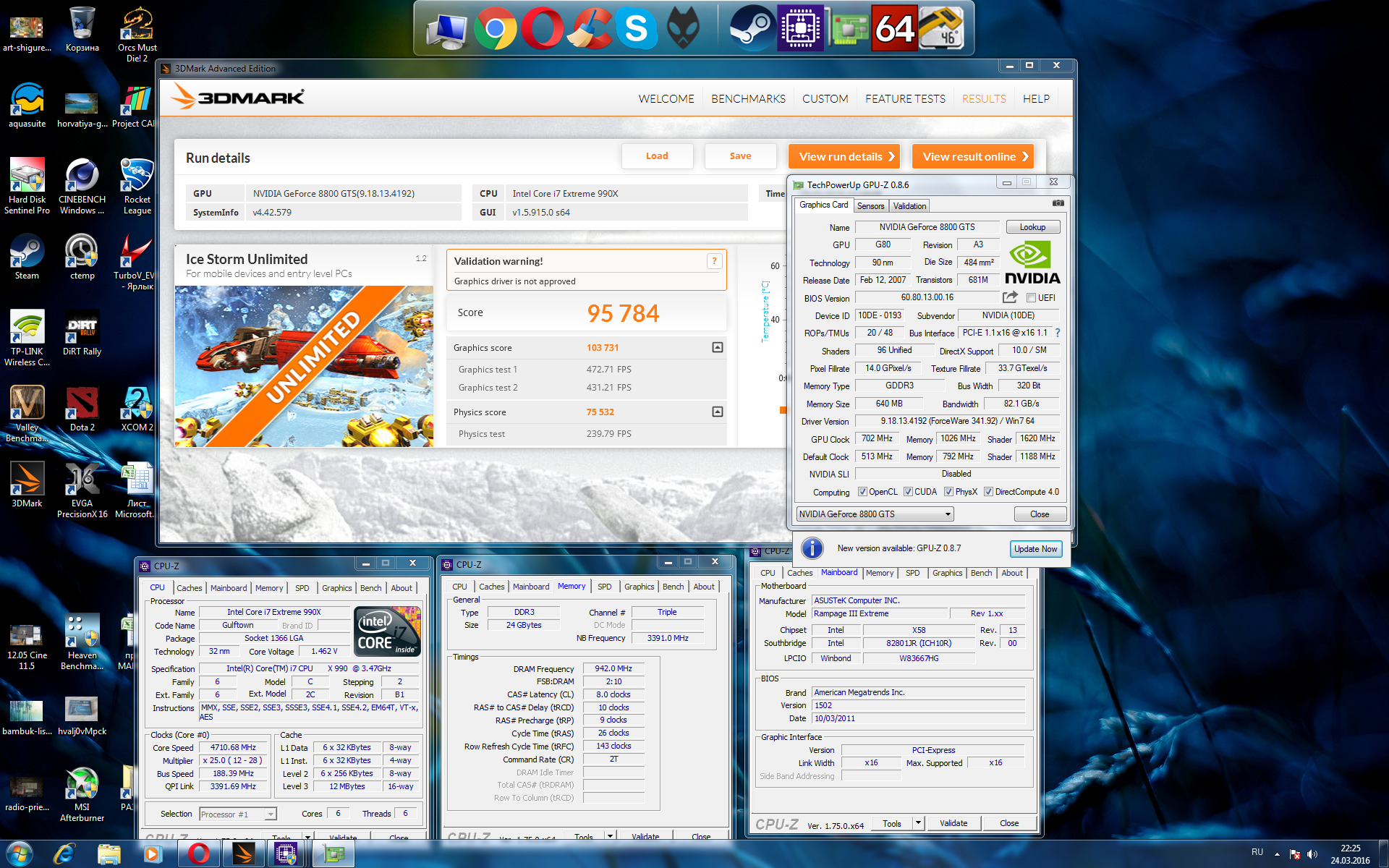1389x868 pixels.
Task: Open the GPU selection dropdown in GPU-Z
Action: 875,514
